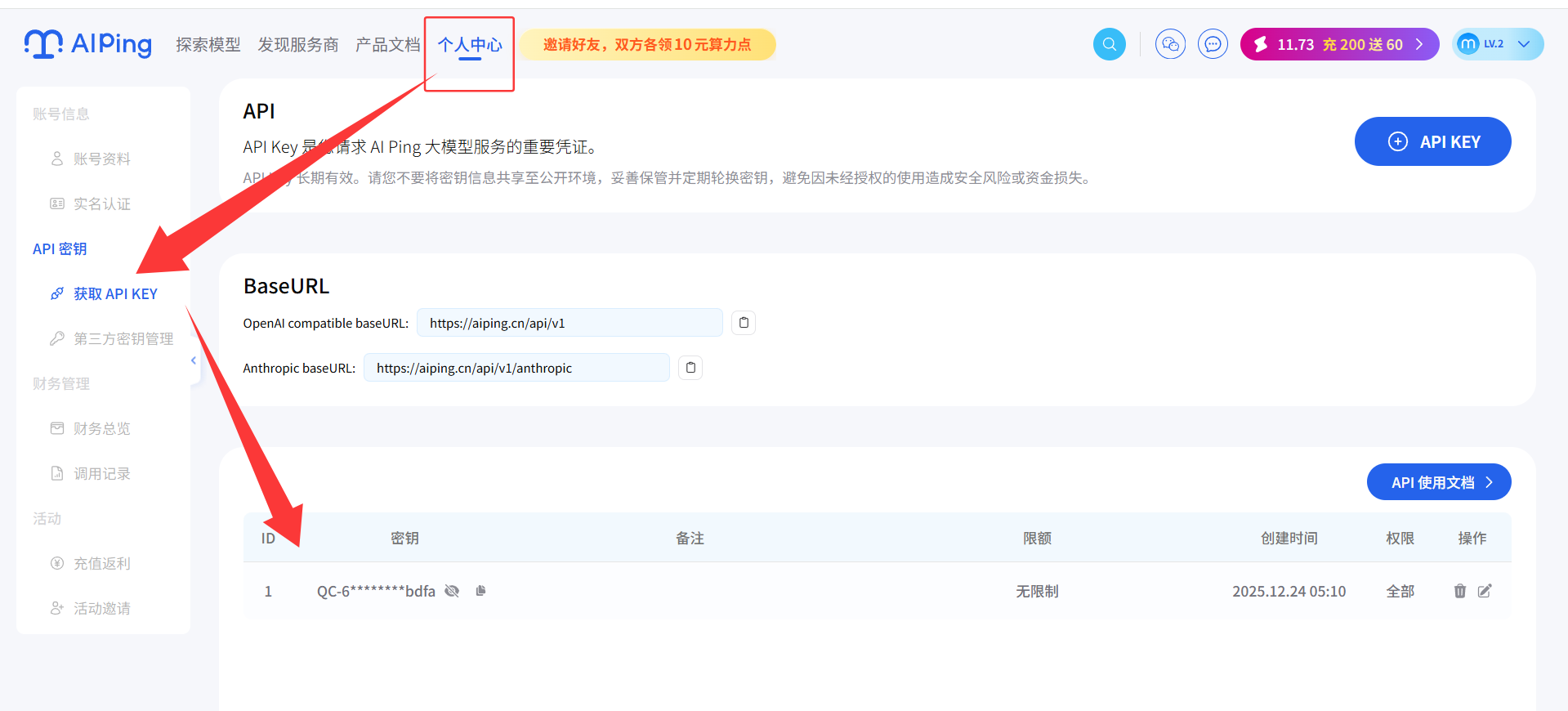Go to 发现服务商 menu
The image size is (1568, 711).
tap(298, 45)
